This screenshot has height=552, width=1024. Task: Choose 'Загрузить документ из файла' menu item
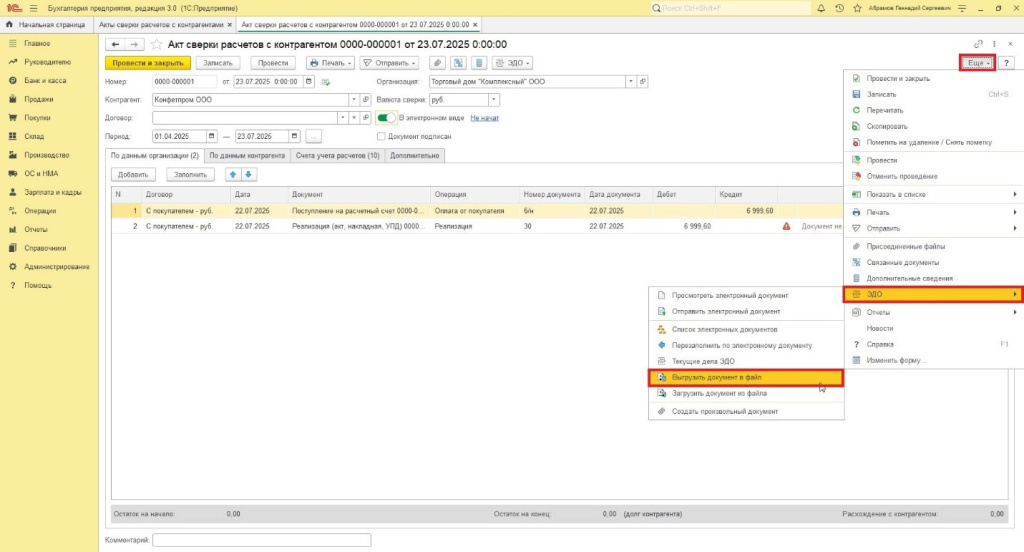pyautogui.click(x=720, y=394)
